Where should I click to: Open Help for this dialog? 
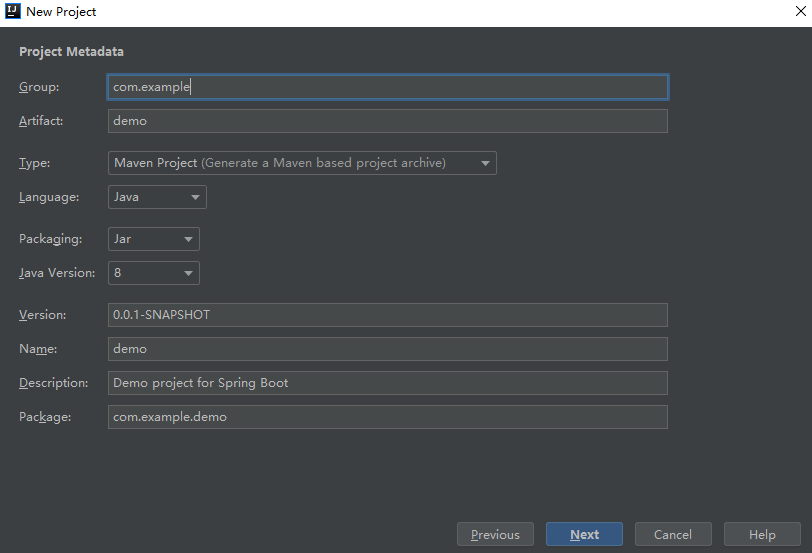point(762,534)
